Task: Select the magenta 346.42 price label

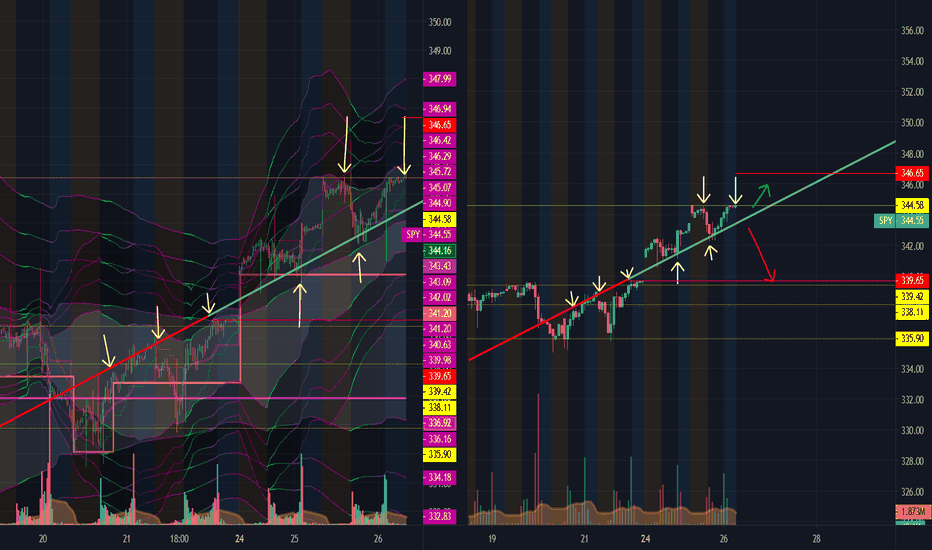Action: [439, 141]
